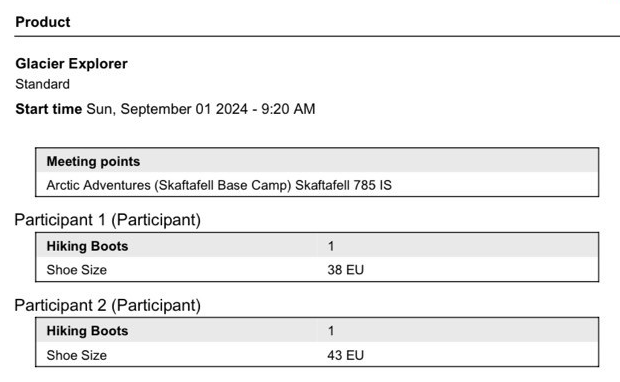Click Shoe Size label under Participant 1
Image resolution: width=620 pixels, height=382 pixels.
click(x=77, y=270)
